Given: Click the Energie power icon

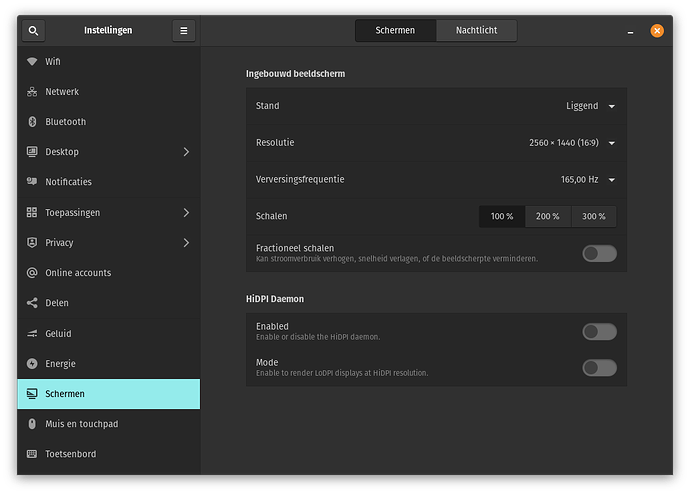Looking at the screenshot, I should pyautogui.click(x=32, y=363).
